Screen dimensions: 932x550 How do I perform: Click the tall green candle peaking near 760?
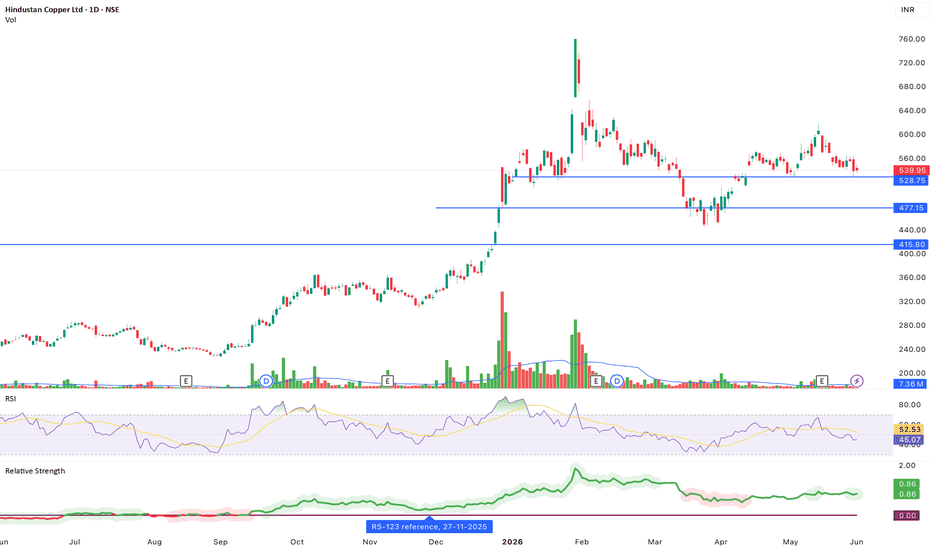pos(575,67)
